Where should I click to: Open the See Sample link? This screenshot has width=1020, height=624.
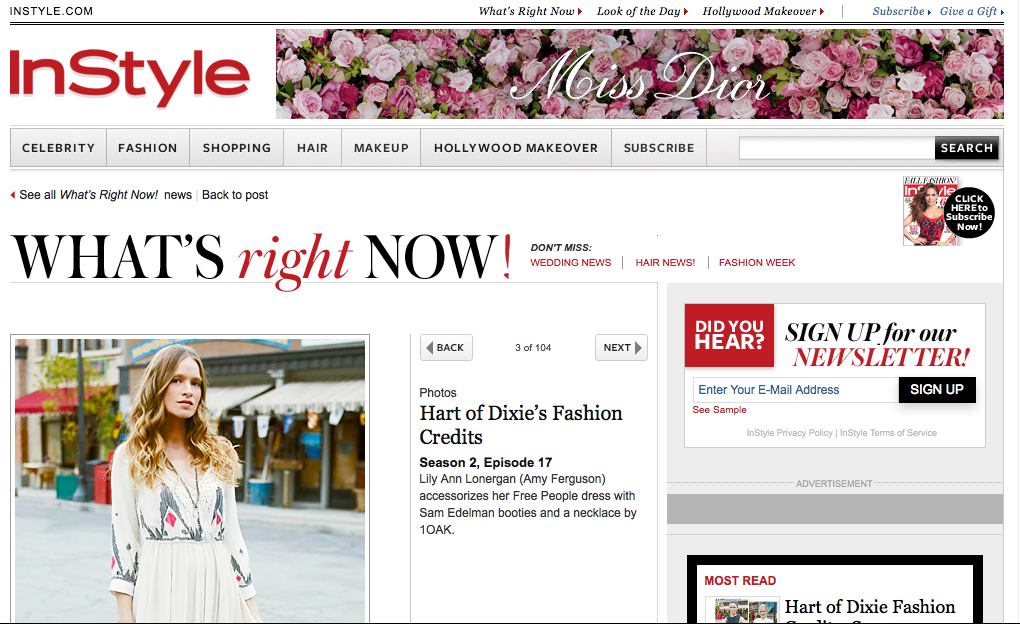pyautogui.click(x=719, y=410)
